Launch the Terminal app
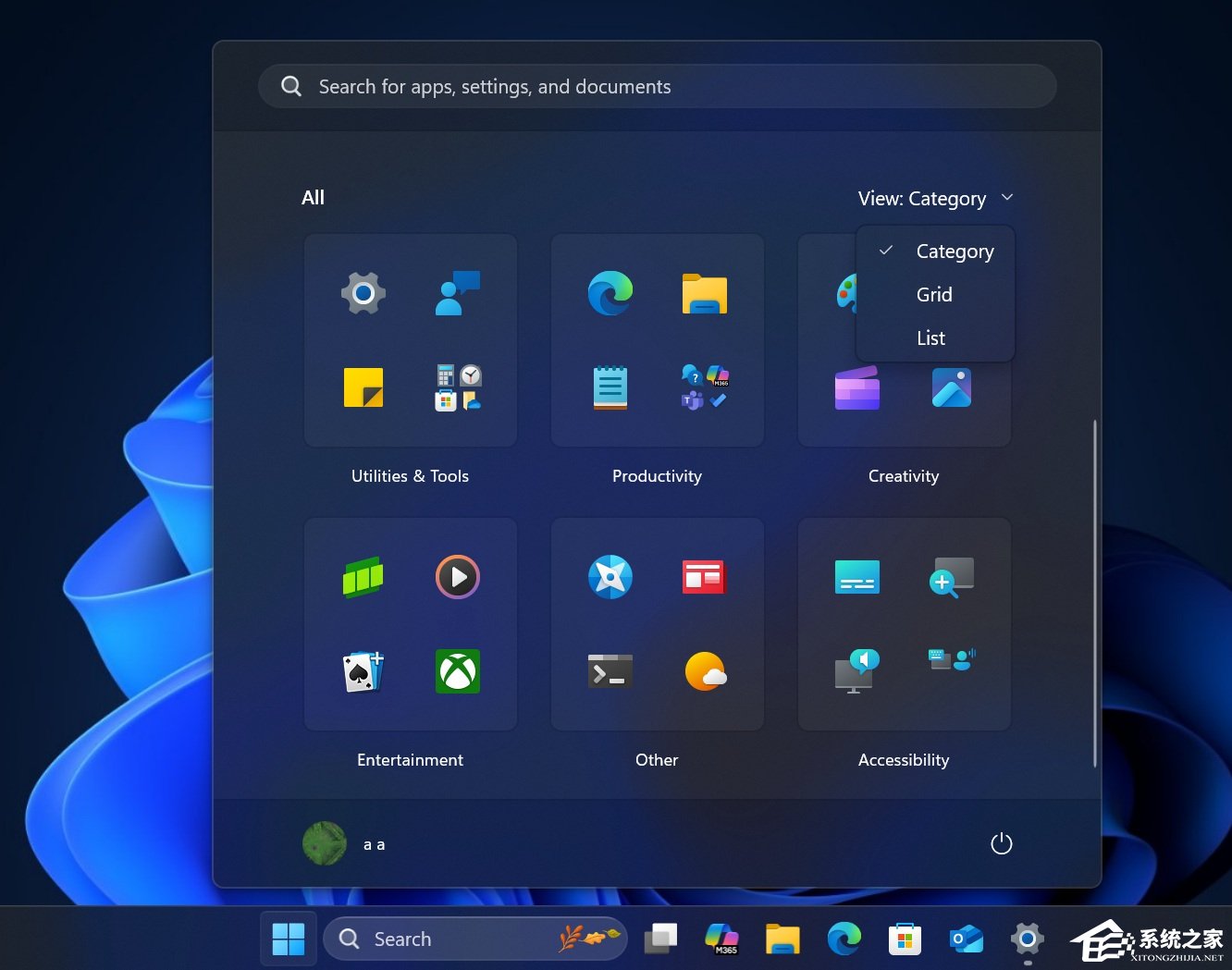 tap(610, 671)
